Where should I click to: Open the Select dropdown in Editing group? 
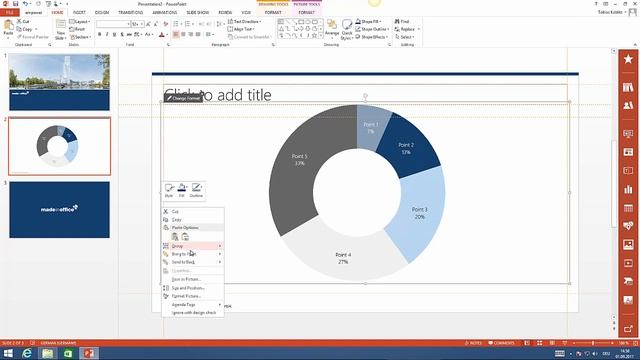404,37
